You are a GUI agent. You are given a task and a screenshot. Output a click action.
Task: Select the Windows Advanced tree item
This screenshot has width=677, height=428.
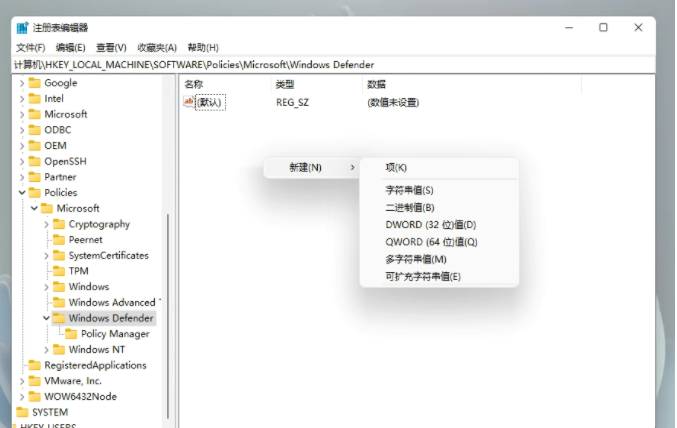(114, 302)
